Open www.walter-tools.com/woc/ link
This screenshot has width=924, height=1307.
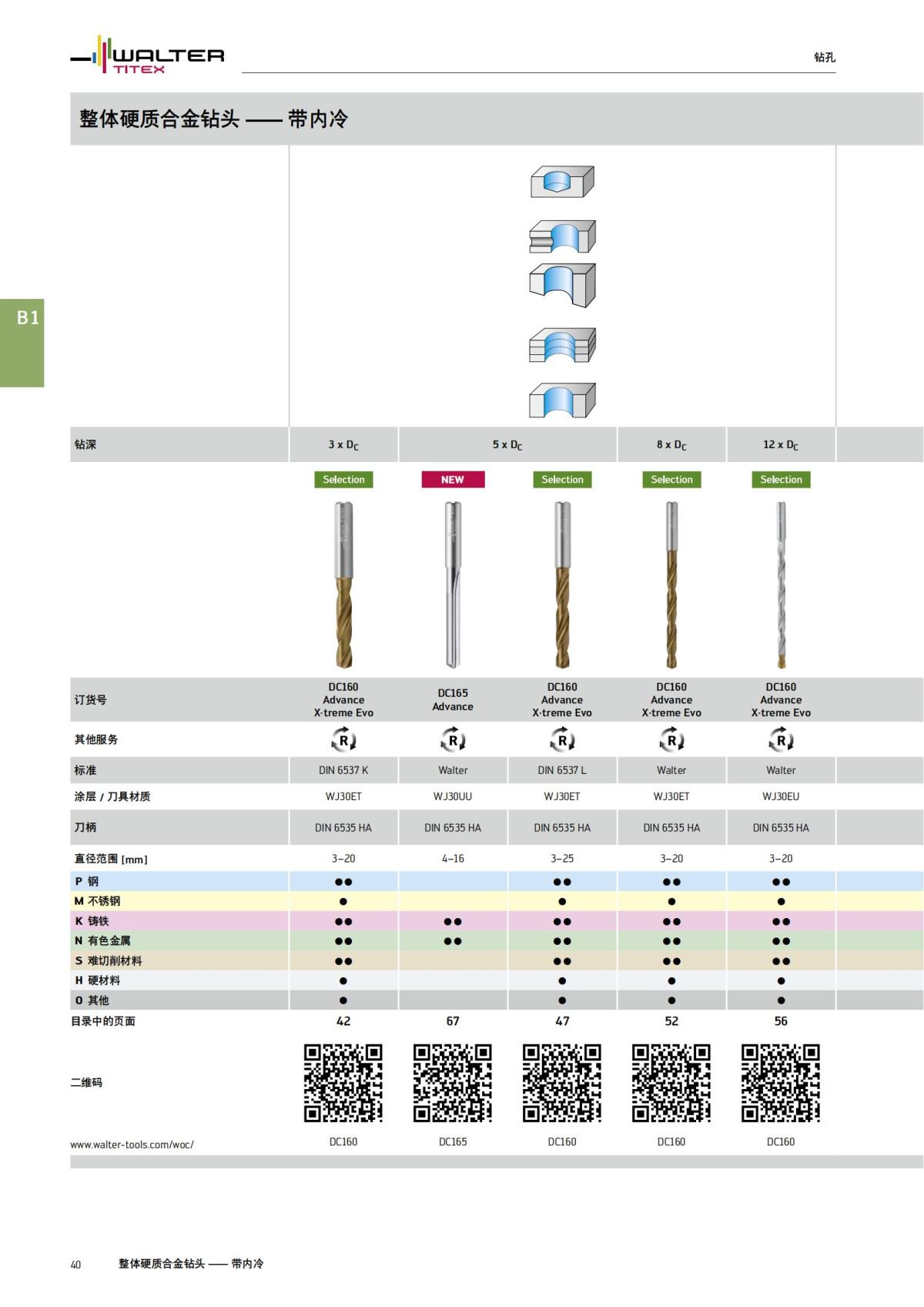(132, 1144)
